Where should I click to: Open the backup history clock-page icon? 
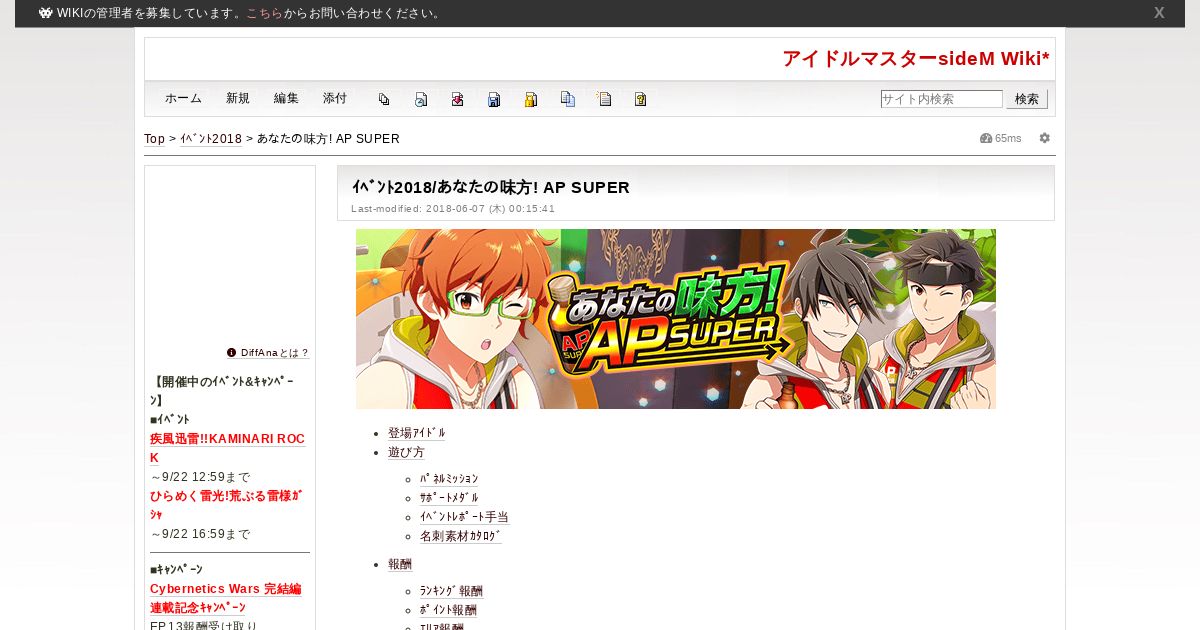pyautogui.click(x=421, y=99)
